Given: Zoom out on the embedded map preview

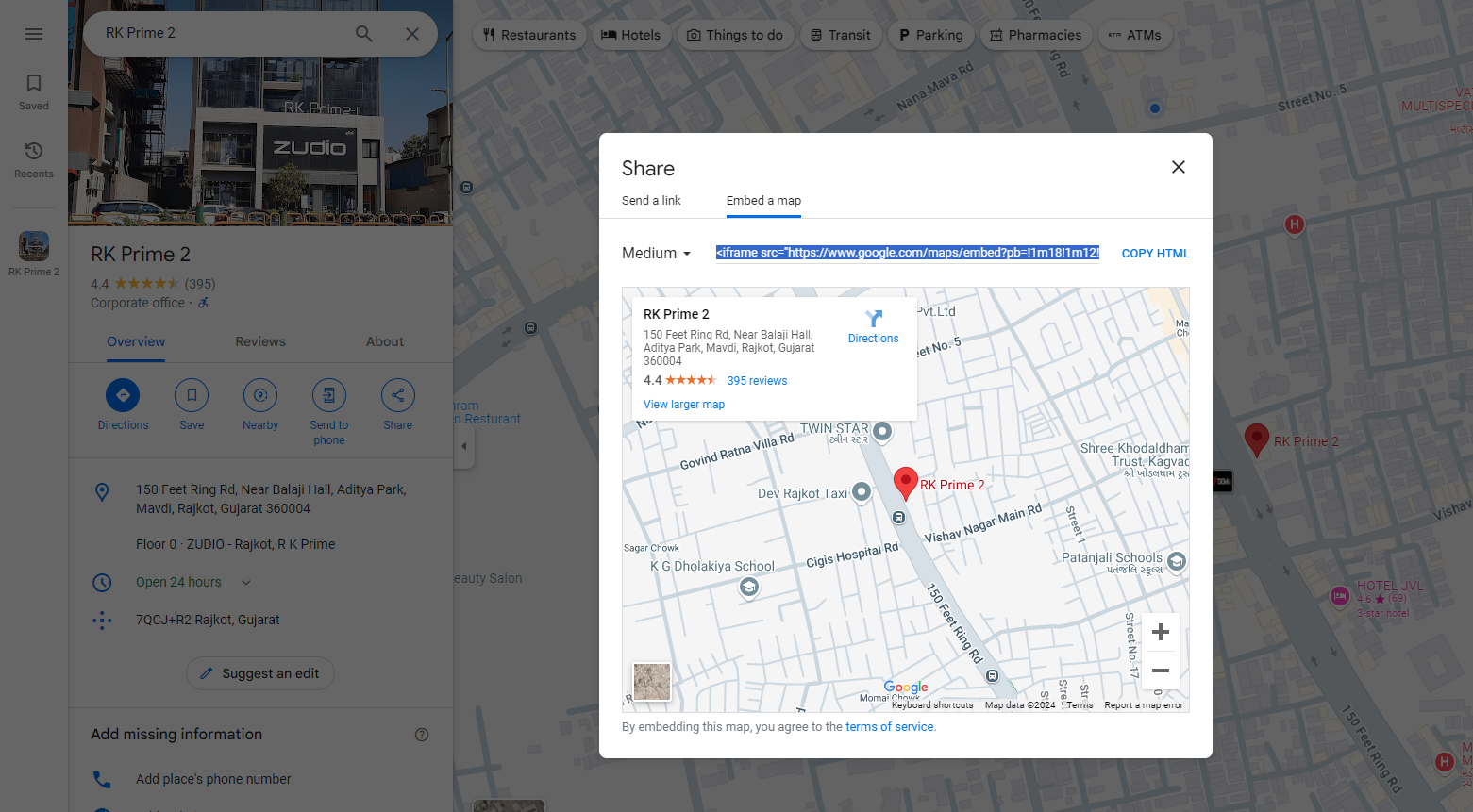Looking at the screenshot, I should [x=1160, y=671].
